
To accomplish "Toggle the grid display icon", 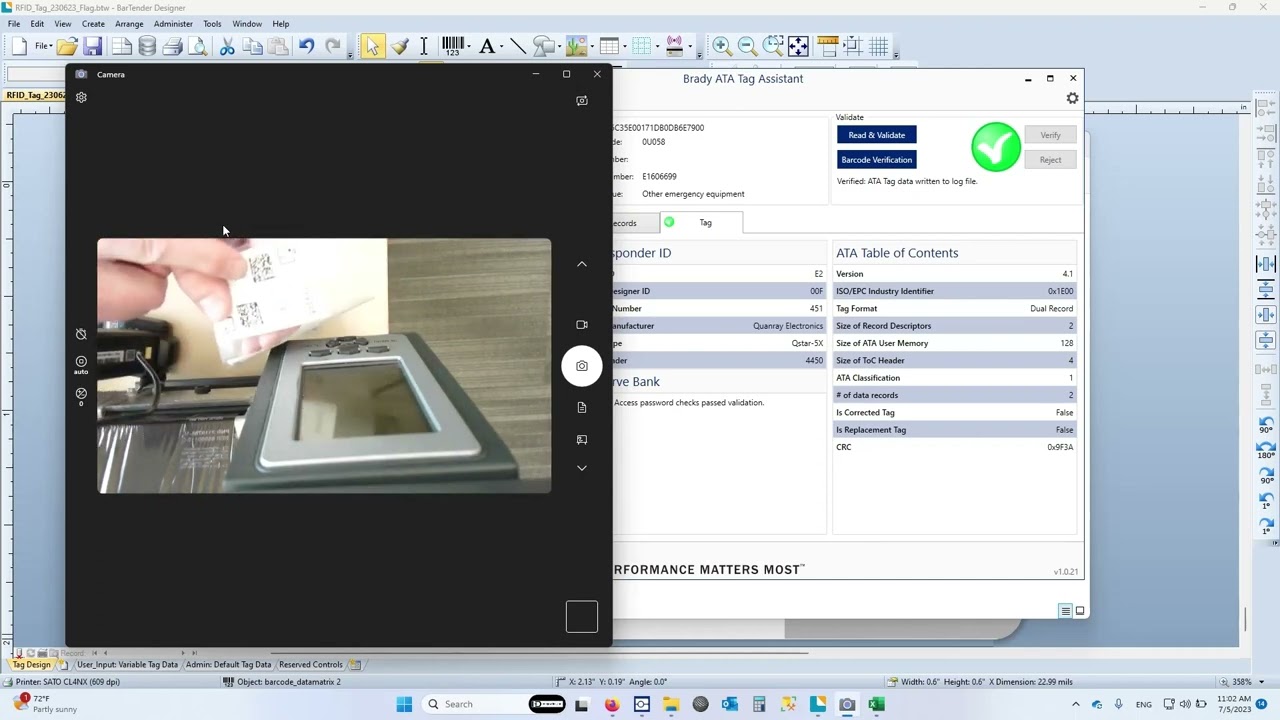I will click(x=878, y=46).
